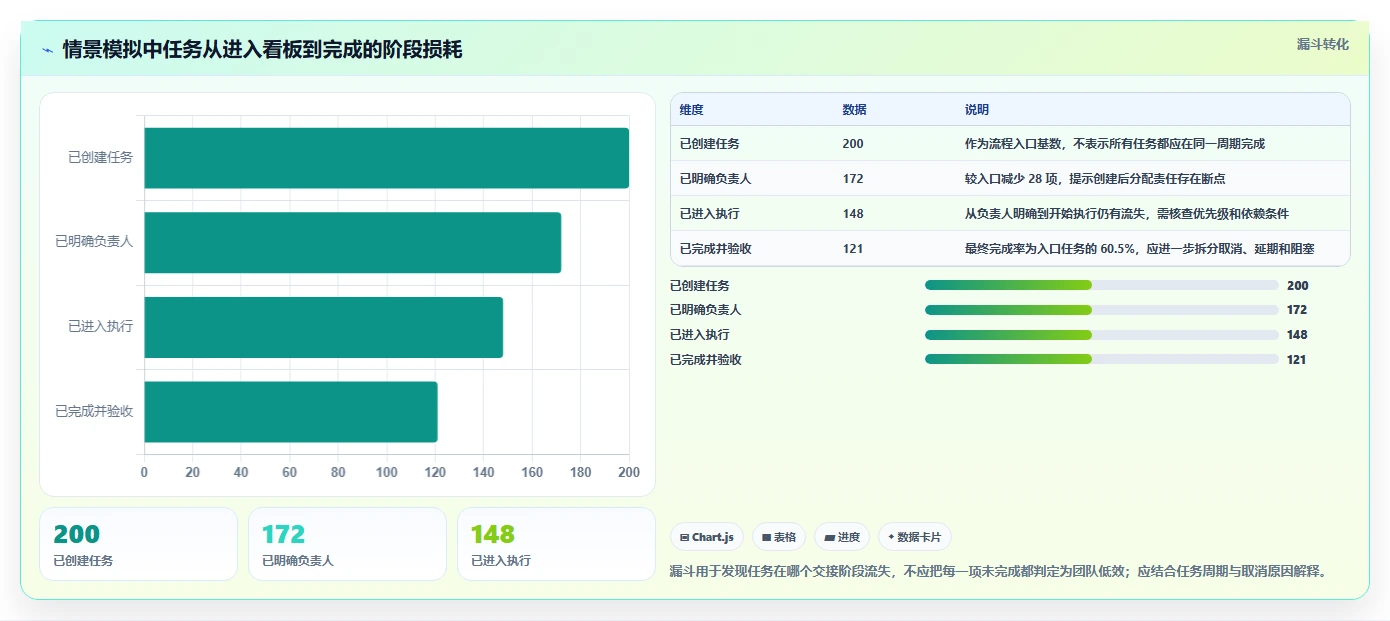The image size is (1390, 621).
Task: Click the 200 已创建任务 stat card
Action: [x=139, y=544]
